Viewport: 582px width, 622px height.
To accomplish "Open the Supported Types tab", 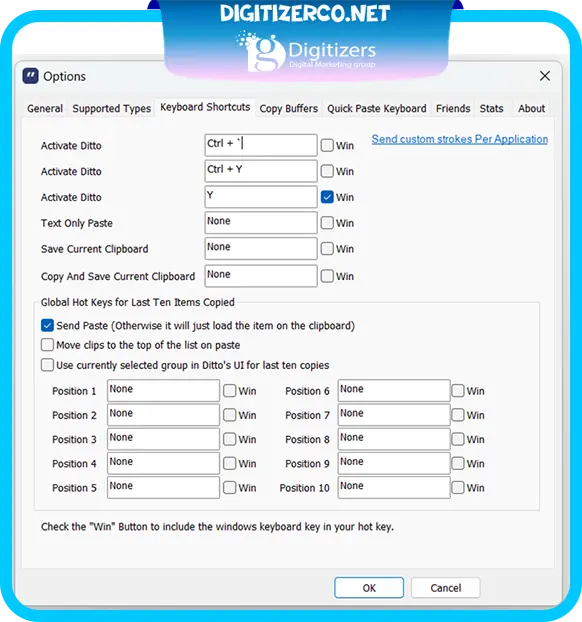I will point(111,108).
